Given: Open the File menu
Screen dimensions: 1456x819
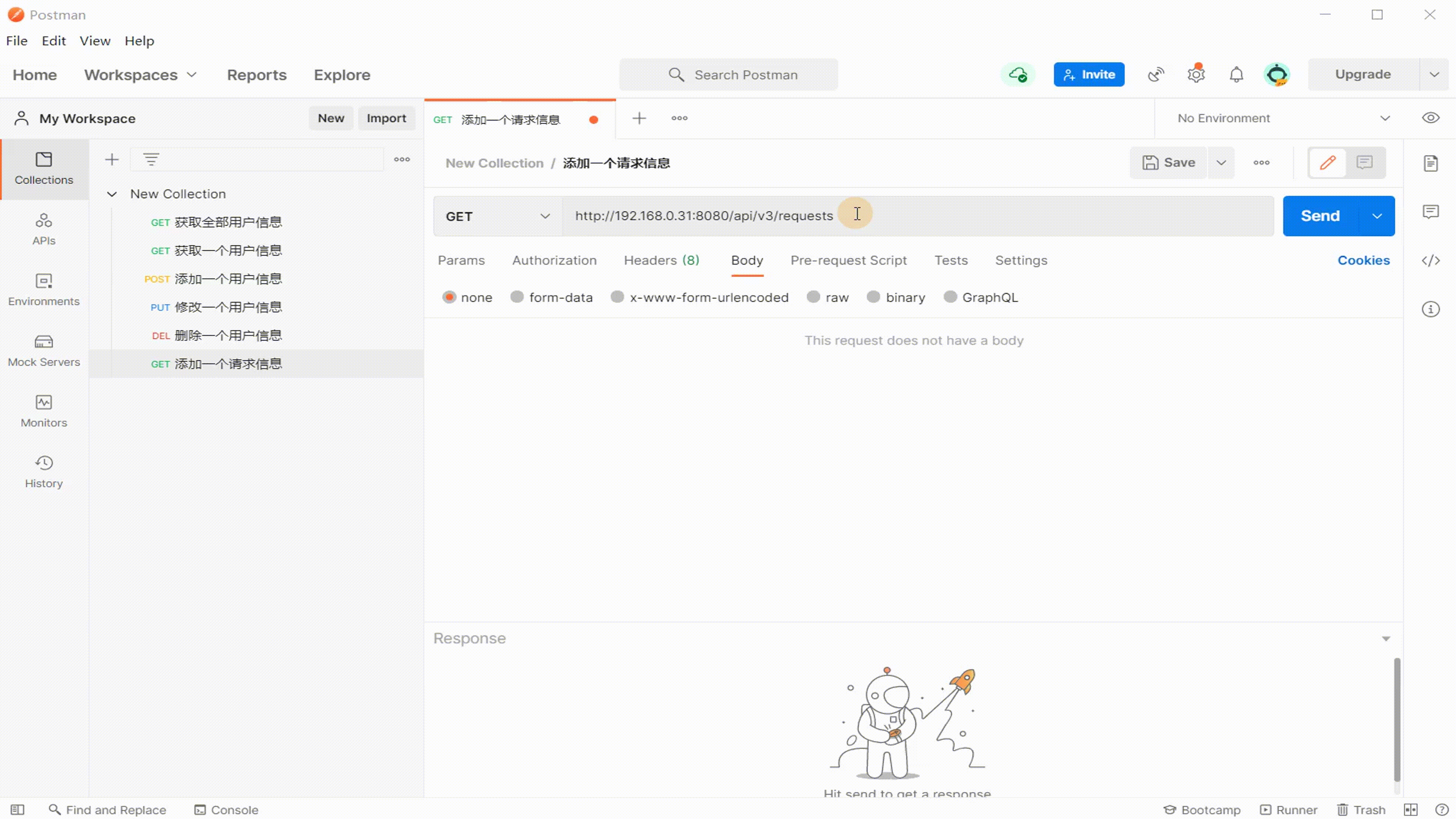Looking at the screenshot, I should (17, 41).
